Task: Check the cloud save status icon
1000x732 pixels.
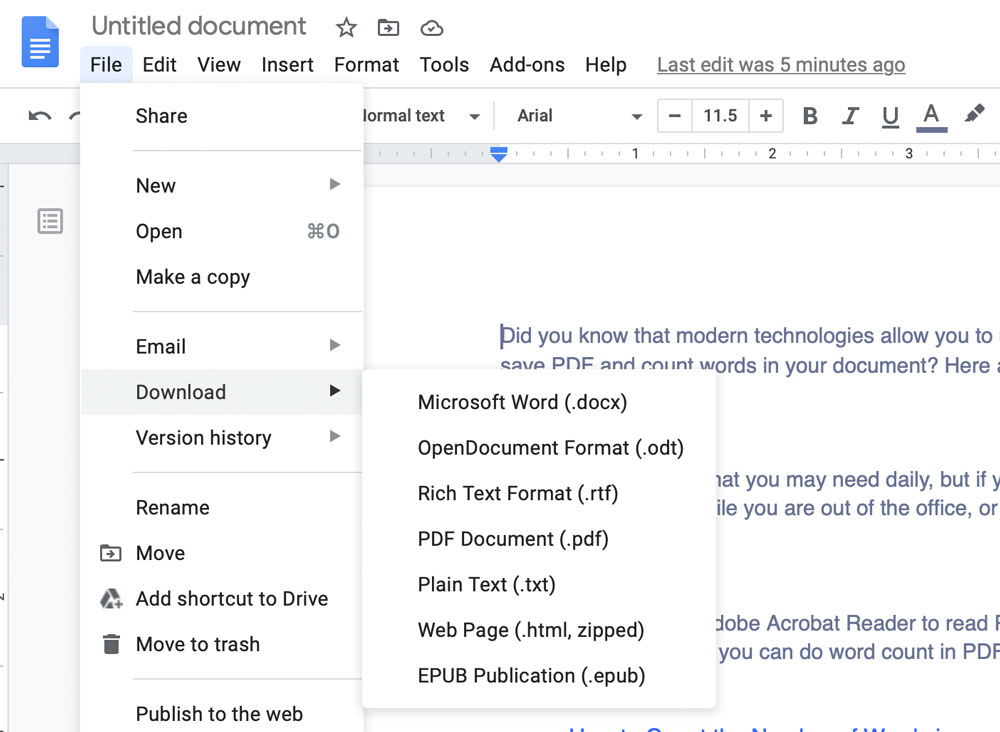Action: (x=431, y=27)
